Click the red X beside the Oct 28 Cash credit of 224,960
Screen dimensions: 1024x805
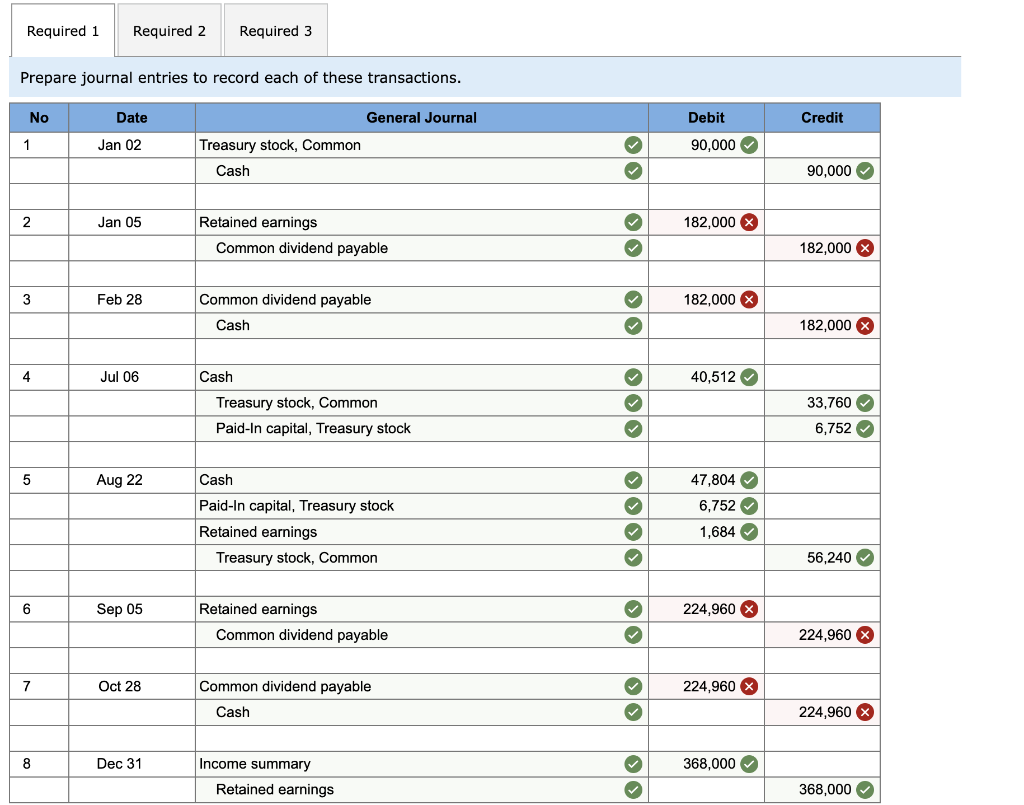[x=866, y=712]
